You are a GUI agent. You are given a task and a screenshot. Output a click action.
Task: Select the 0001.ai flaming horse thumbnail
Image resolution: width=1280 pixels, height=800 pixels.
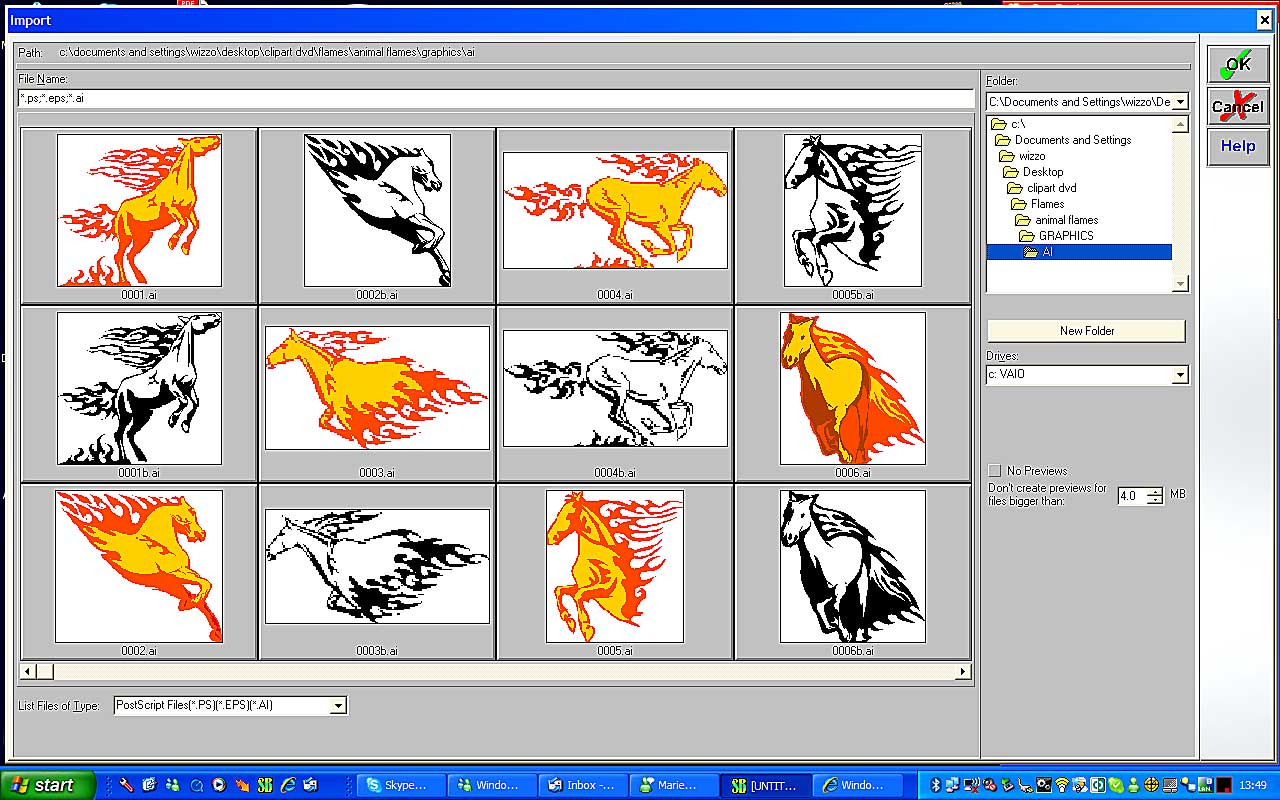tap(139, 211)
